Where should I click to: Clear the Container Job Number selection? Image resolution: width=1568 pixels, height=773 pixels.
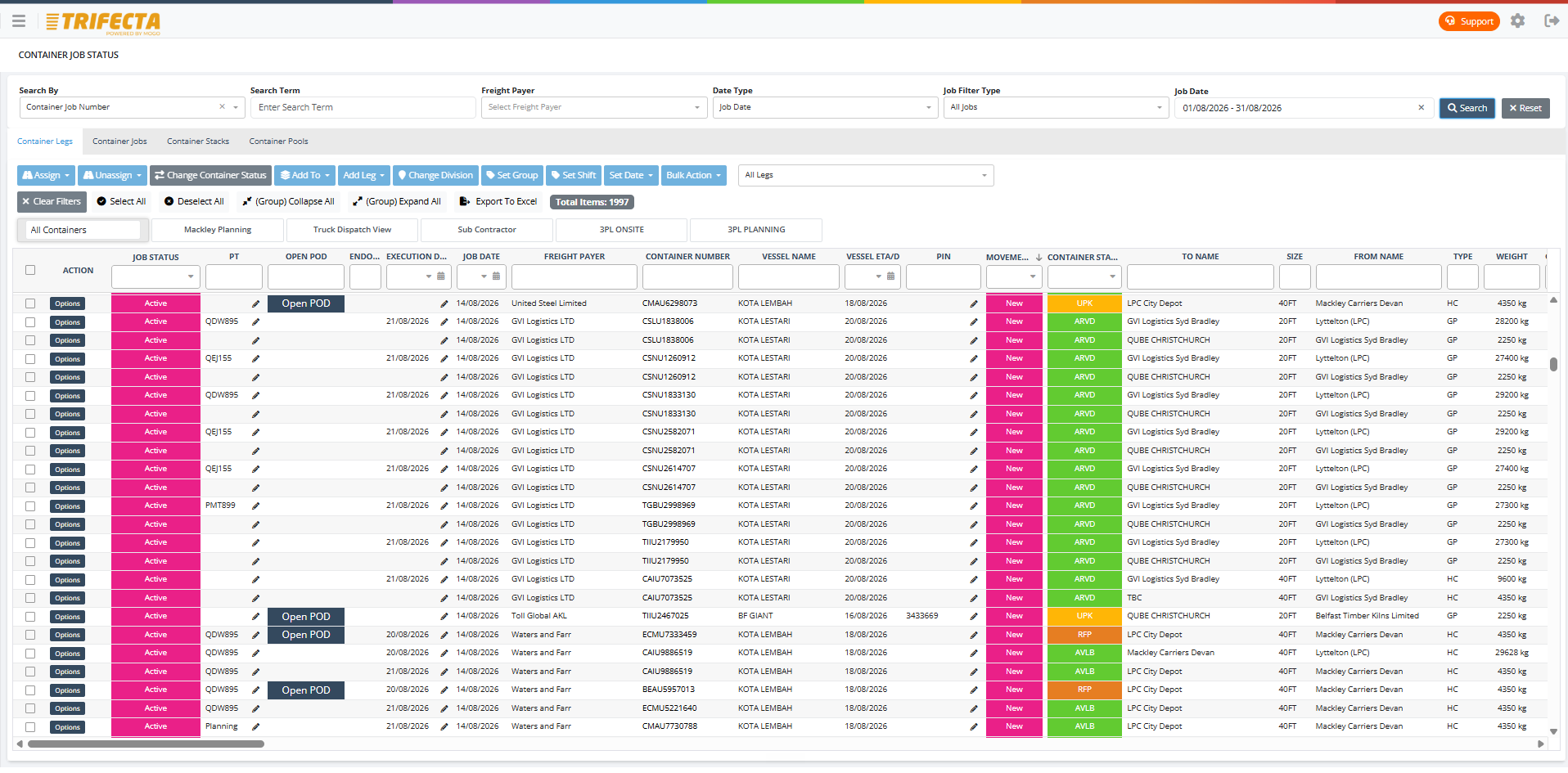(222, 107)
